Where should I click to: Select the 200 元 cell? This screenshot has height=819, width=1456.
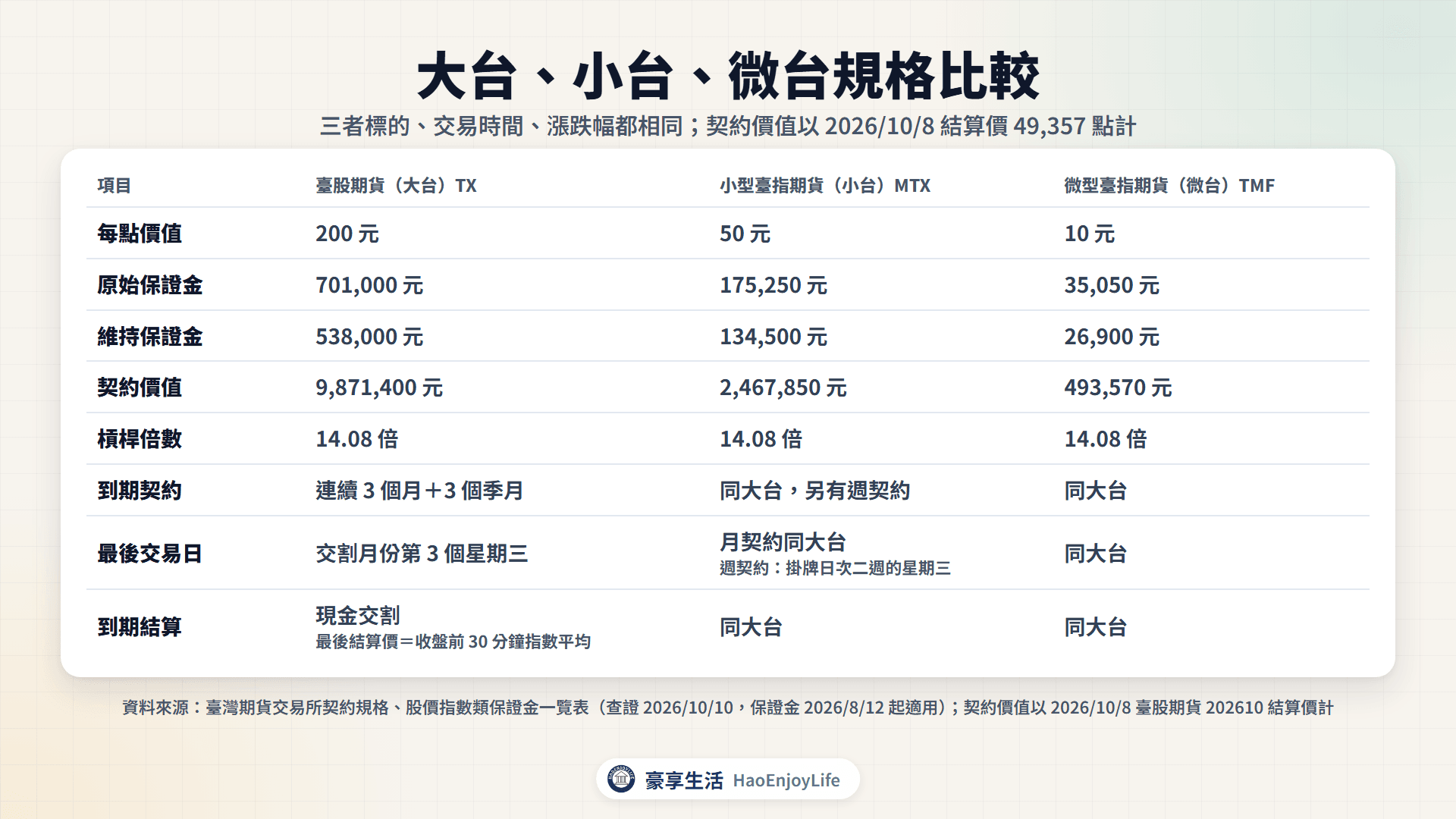tap(347, 234)
